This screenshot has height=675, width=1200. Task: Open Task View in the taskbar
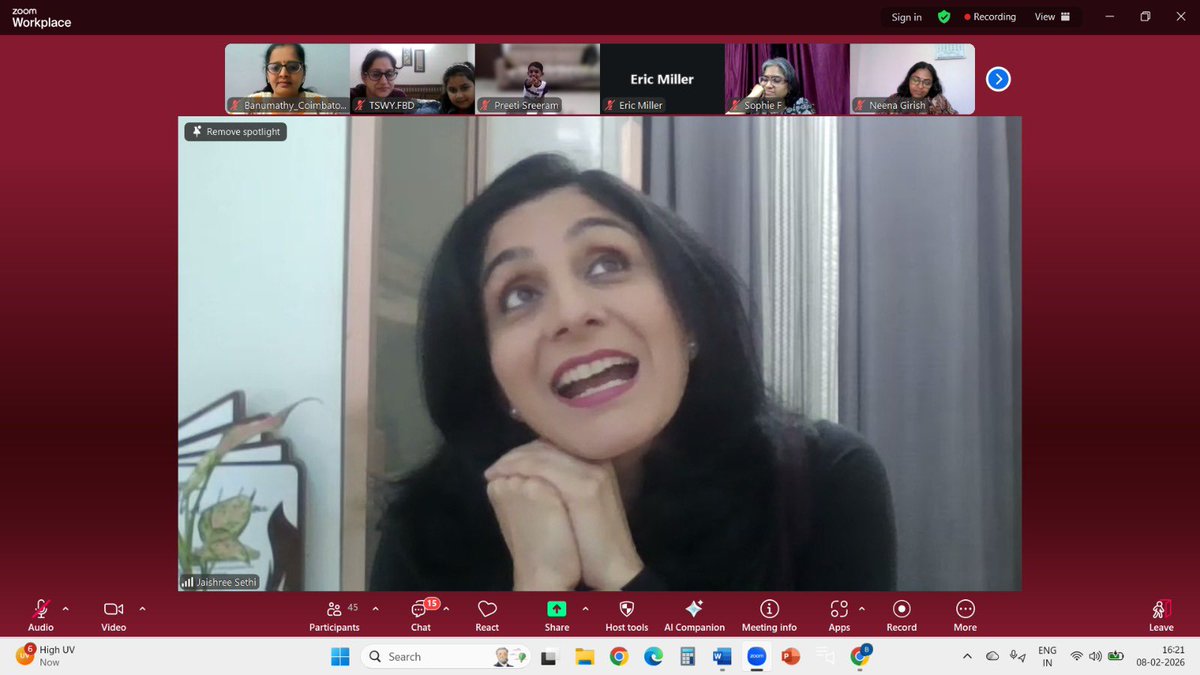pos(548,657)
